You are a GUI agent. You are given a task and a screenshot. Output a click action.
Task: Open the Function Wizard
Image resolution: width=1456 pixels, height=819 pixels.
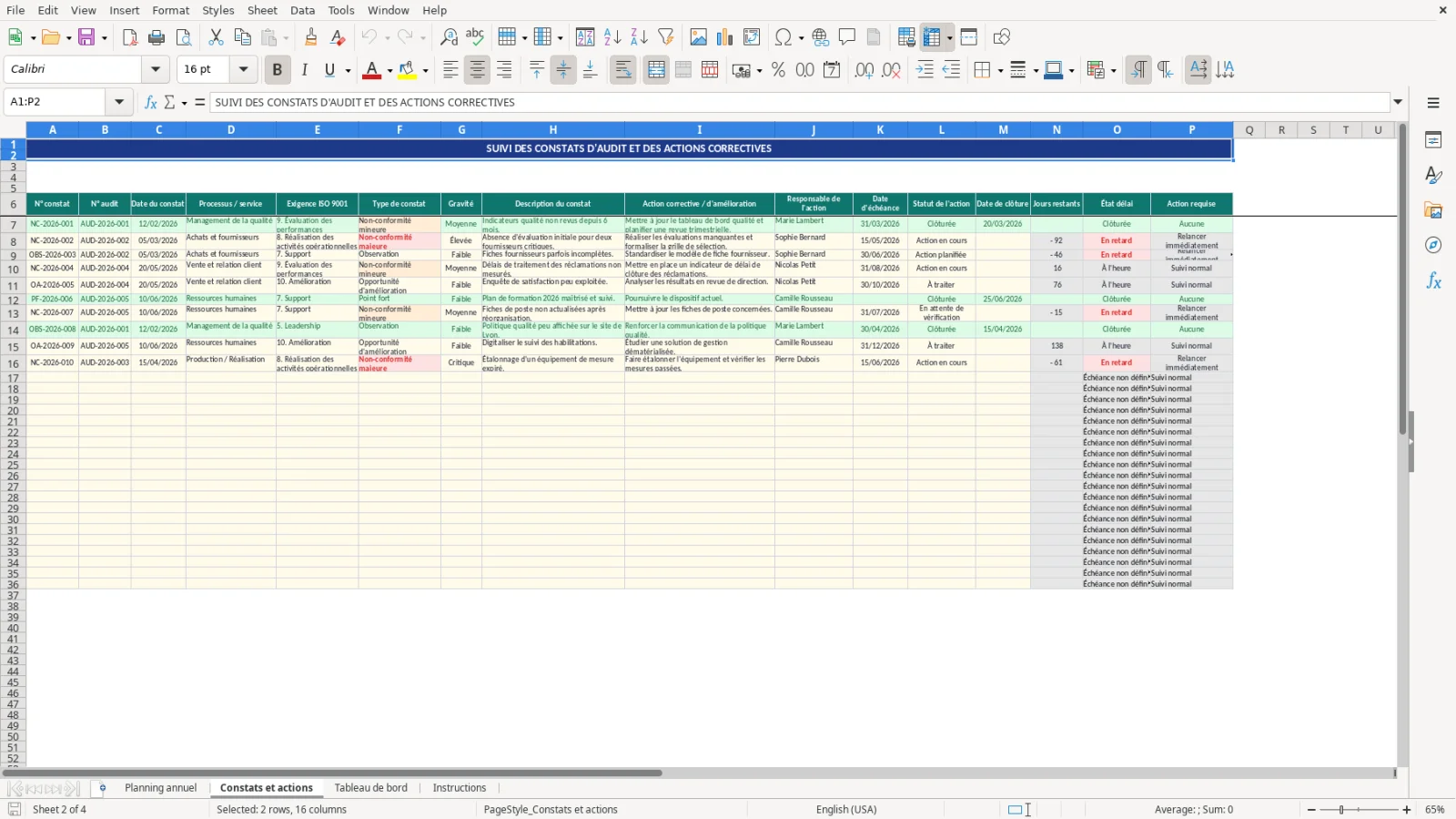pyautogui.click(x=151, y=102)
